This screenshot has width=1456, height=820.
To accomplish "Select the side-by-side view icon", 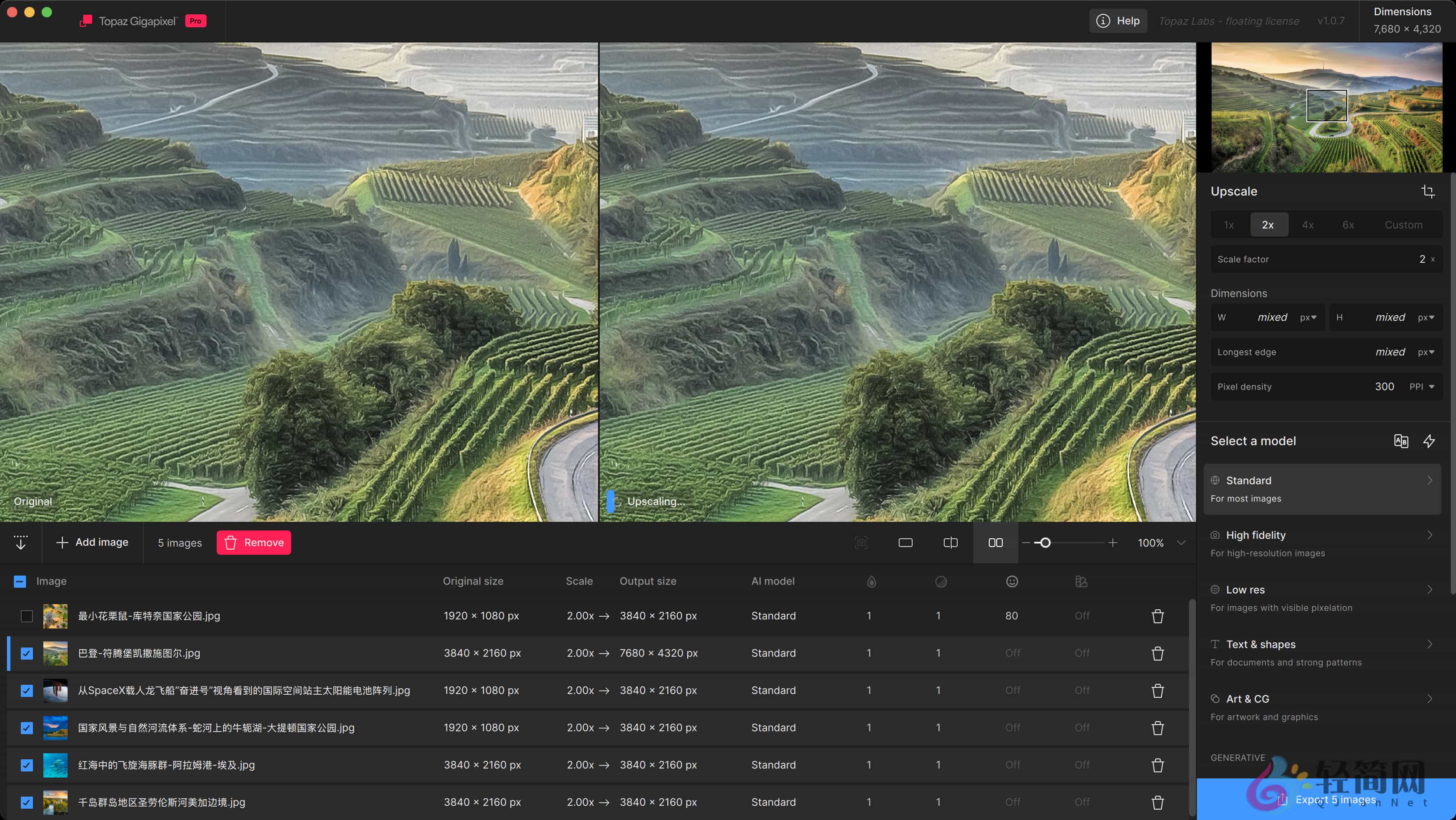I will pos(995,543).
